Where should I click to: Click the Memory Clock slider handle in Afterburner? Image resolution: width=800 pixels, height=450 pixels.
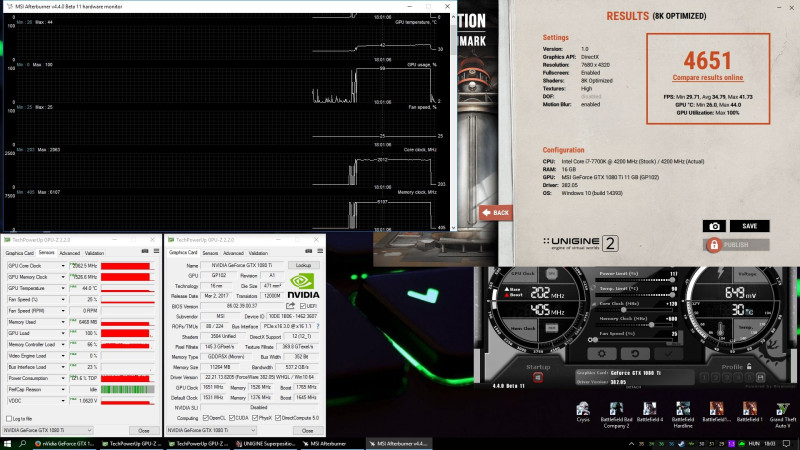click(652, 324)
